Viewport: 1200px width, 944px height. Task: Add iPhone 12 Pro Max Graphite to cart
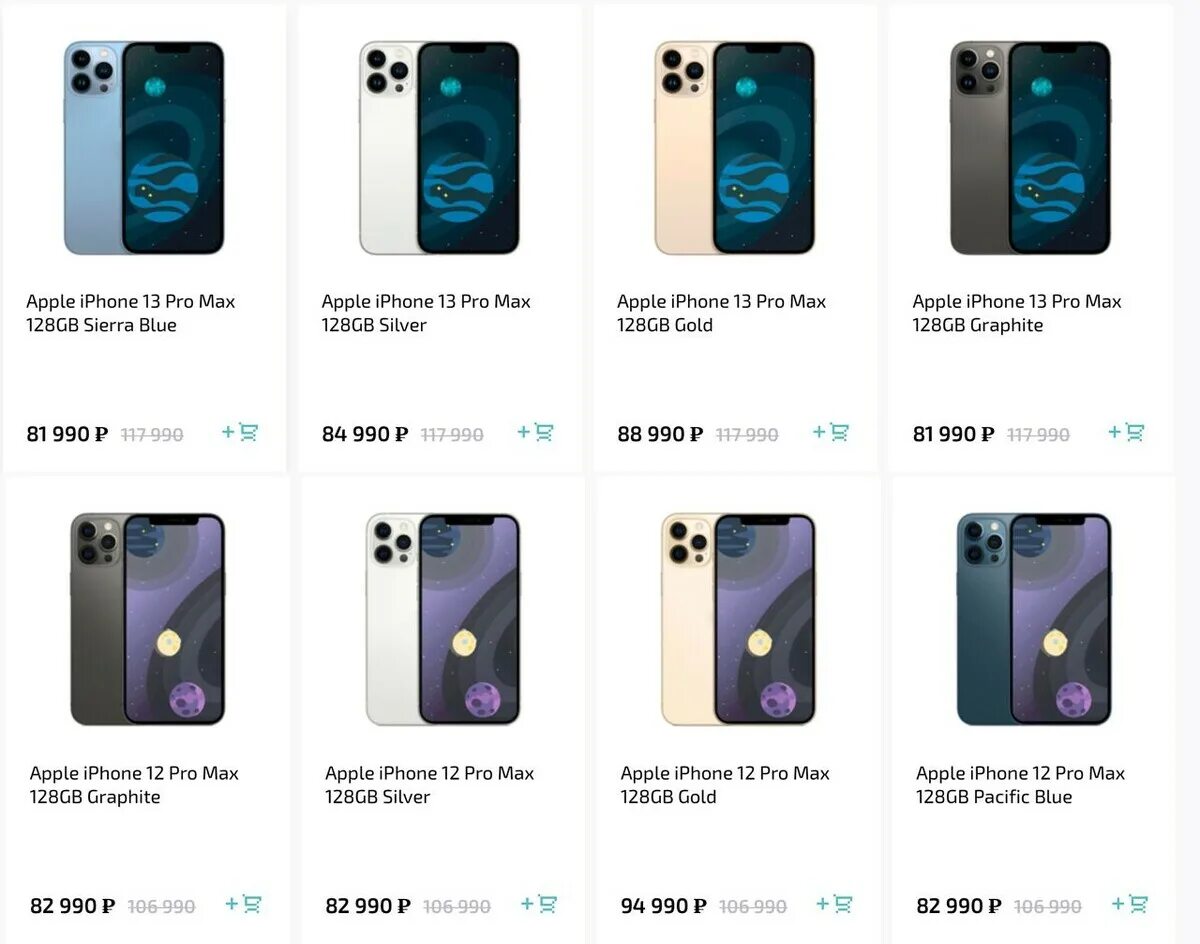click(244, 904)
